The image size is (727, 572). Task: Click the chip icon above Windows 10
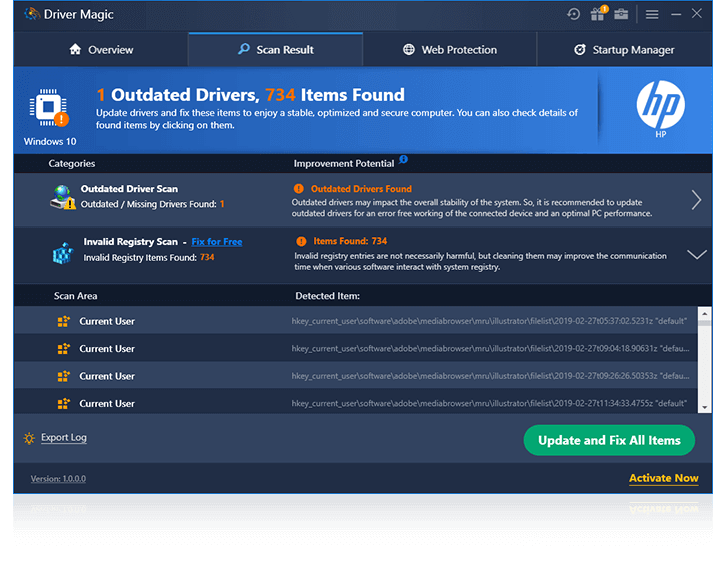tap(49, 108)
